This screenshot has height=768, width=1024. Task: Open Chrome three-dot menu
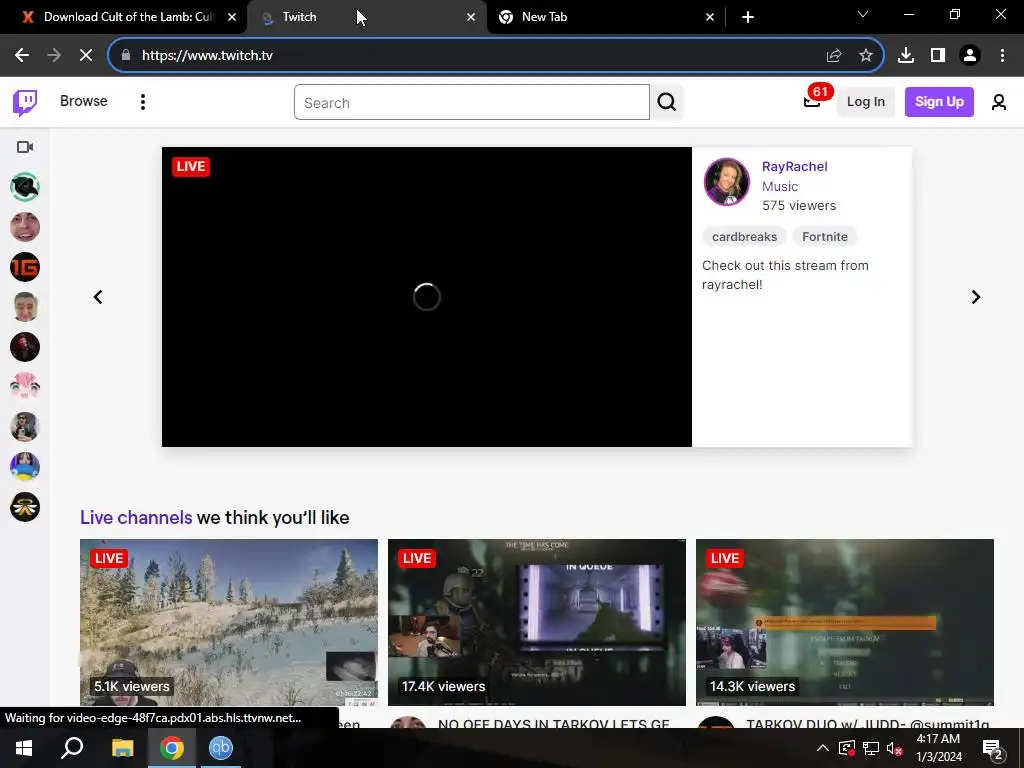click(x=1002, y=56)
